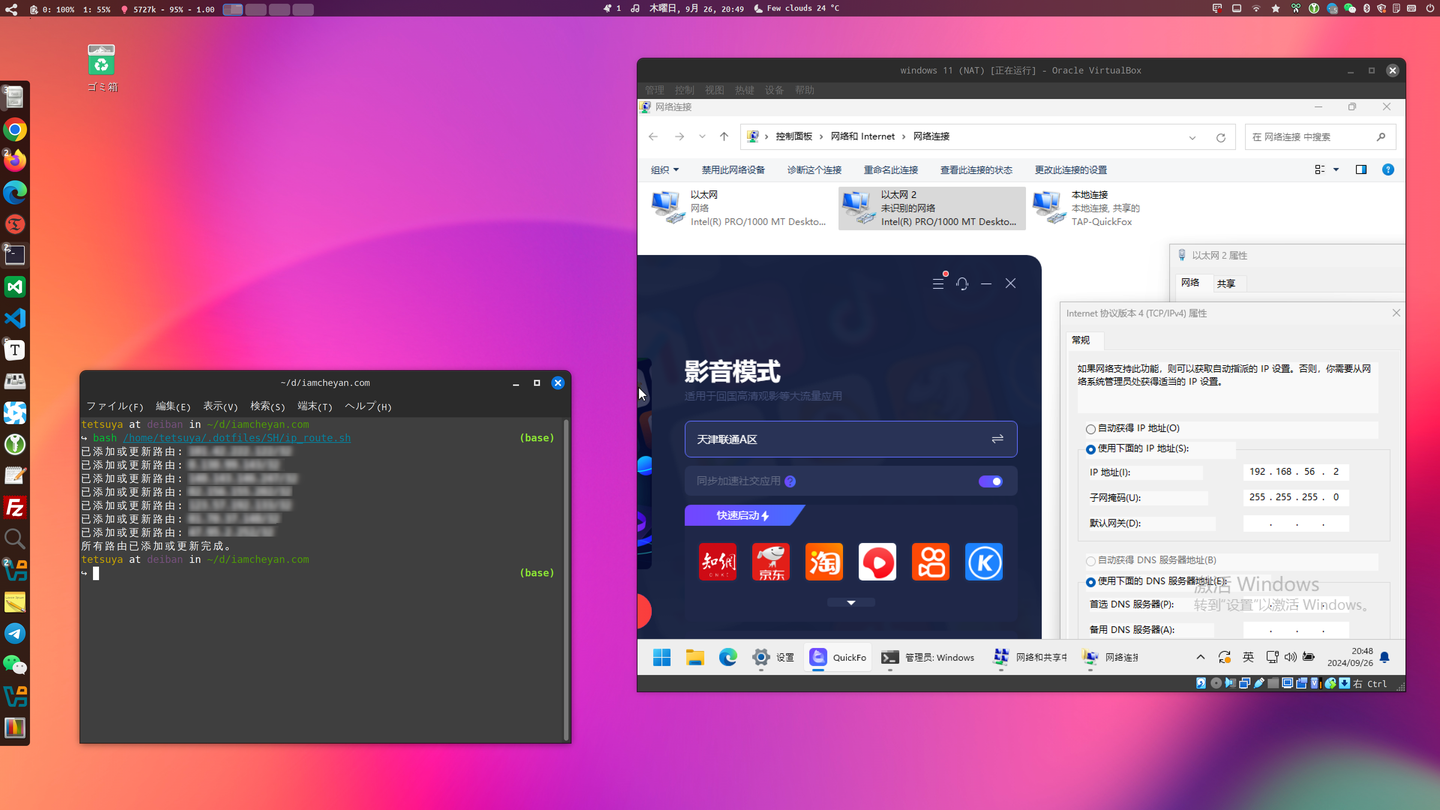Click the 禁用此网络设备 toolbar button

(x=733, y=169)
